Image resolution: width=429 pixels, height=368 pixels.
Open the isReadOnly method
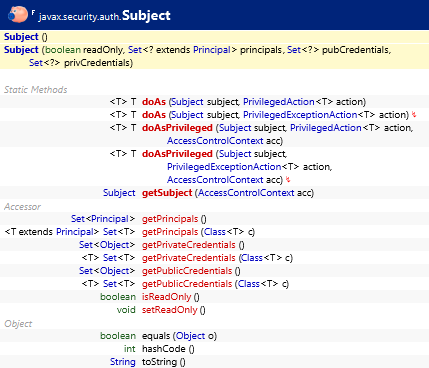pos(166,297)
